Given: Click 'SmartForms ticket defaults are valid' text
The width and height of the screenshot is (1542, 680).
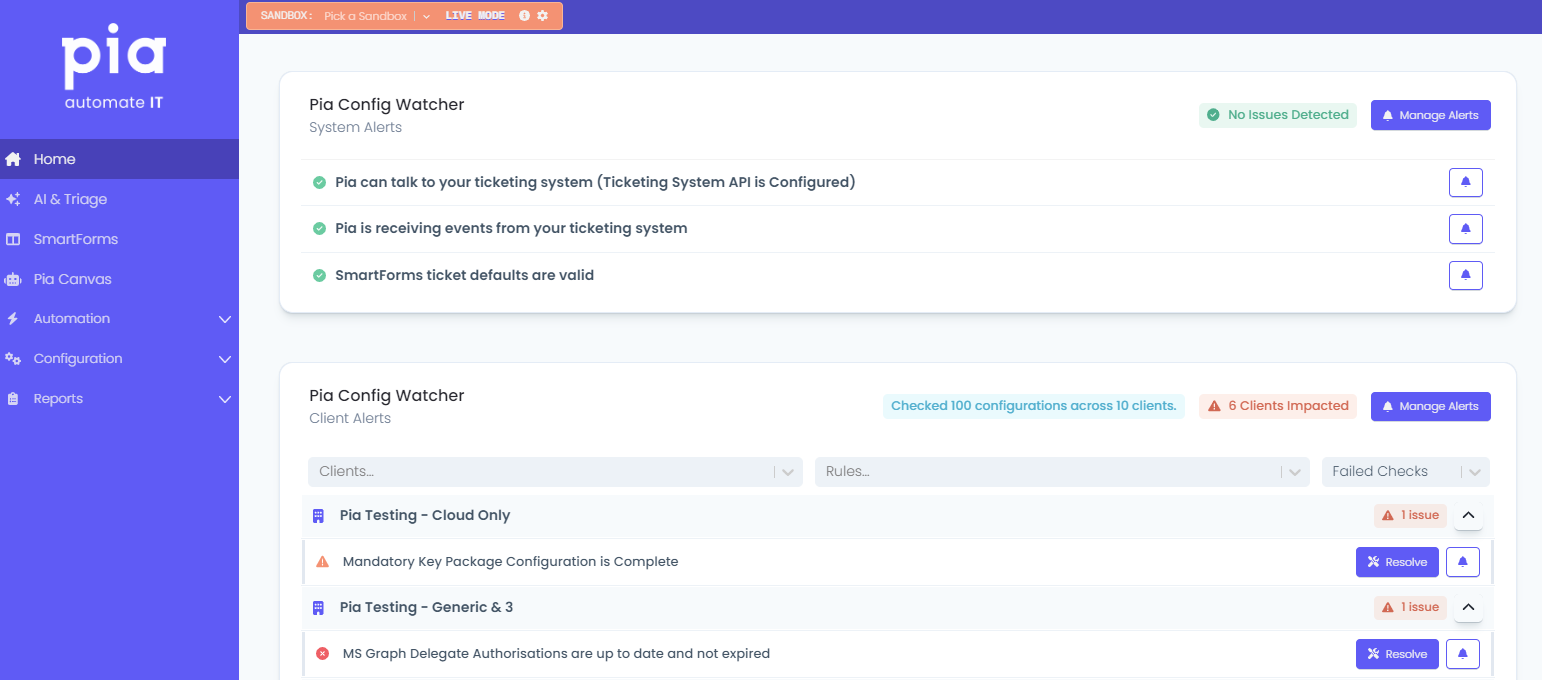Looking at the screenshot, I should click(464, 275).
